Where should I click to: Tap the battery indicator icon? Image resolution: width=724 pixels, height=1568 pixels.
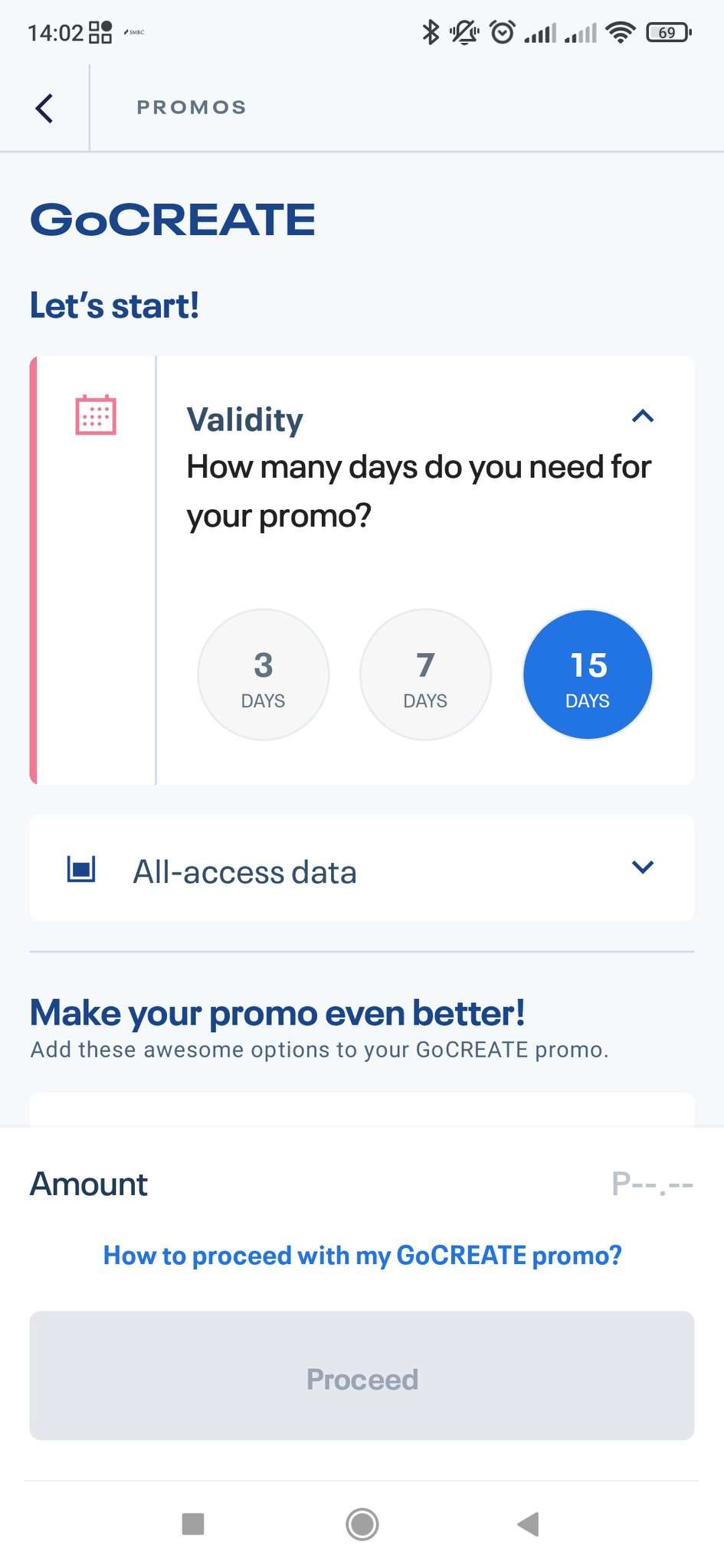[668, 32]
